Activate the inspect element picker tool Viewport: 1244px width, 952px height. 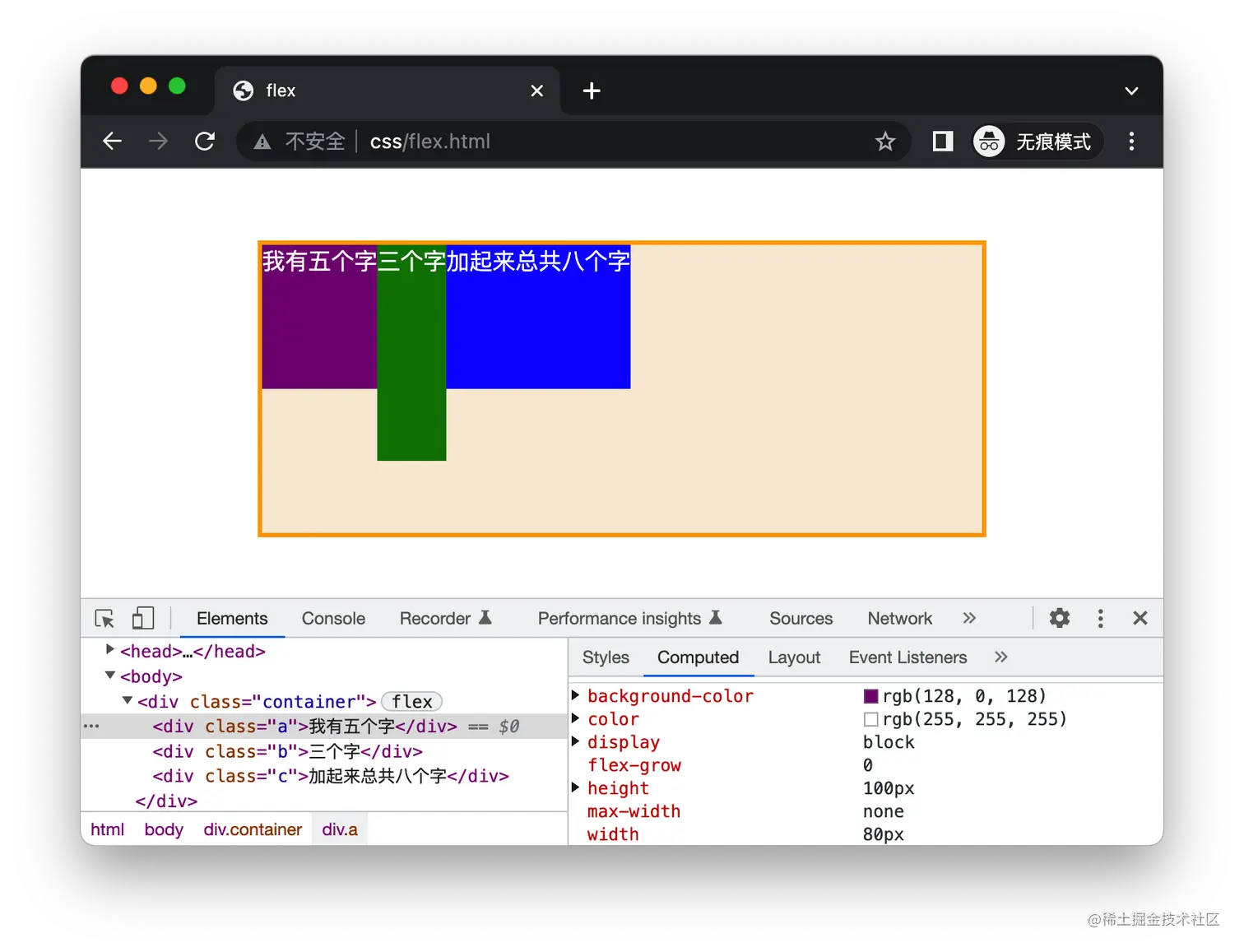(x=104, y=619)
